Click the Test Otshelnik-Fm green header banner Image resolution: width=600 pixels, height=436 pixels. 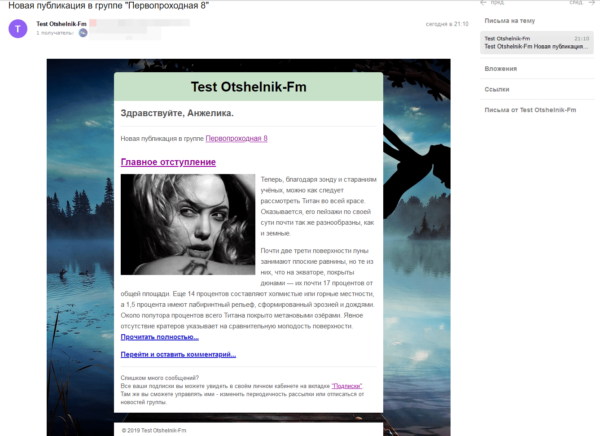click(x=248, y=87)
